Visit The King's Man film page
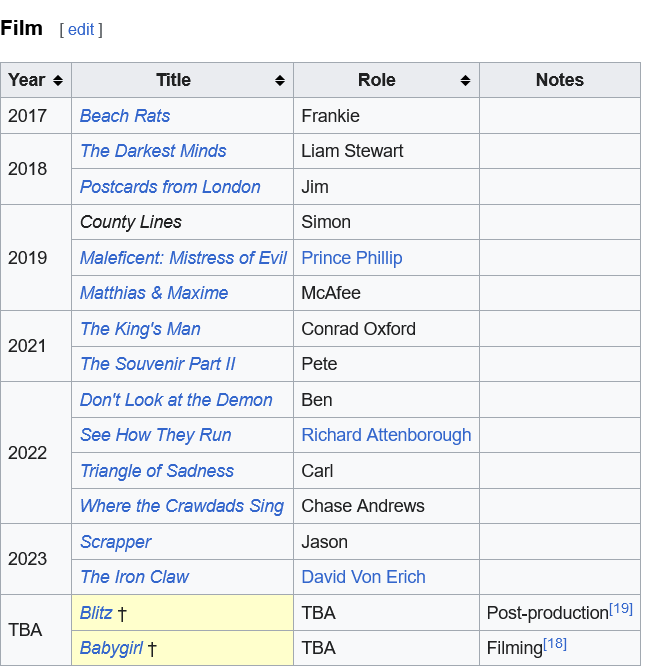The width and height of the screenshot is (655, 666). pyautogui.click(x=140, y=329)
